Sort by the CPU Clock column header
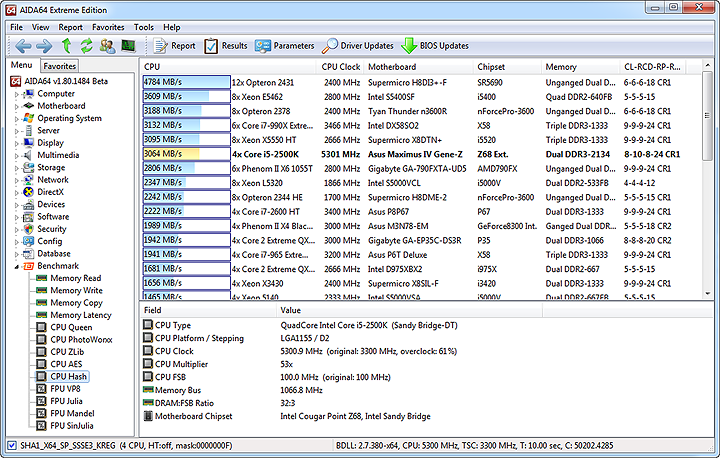Screen dimensions: 720x458 (x=341, y=67)
